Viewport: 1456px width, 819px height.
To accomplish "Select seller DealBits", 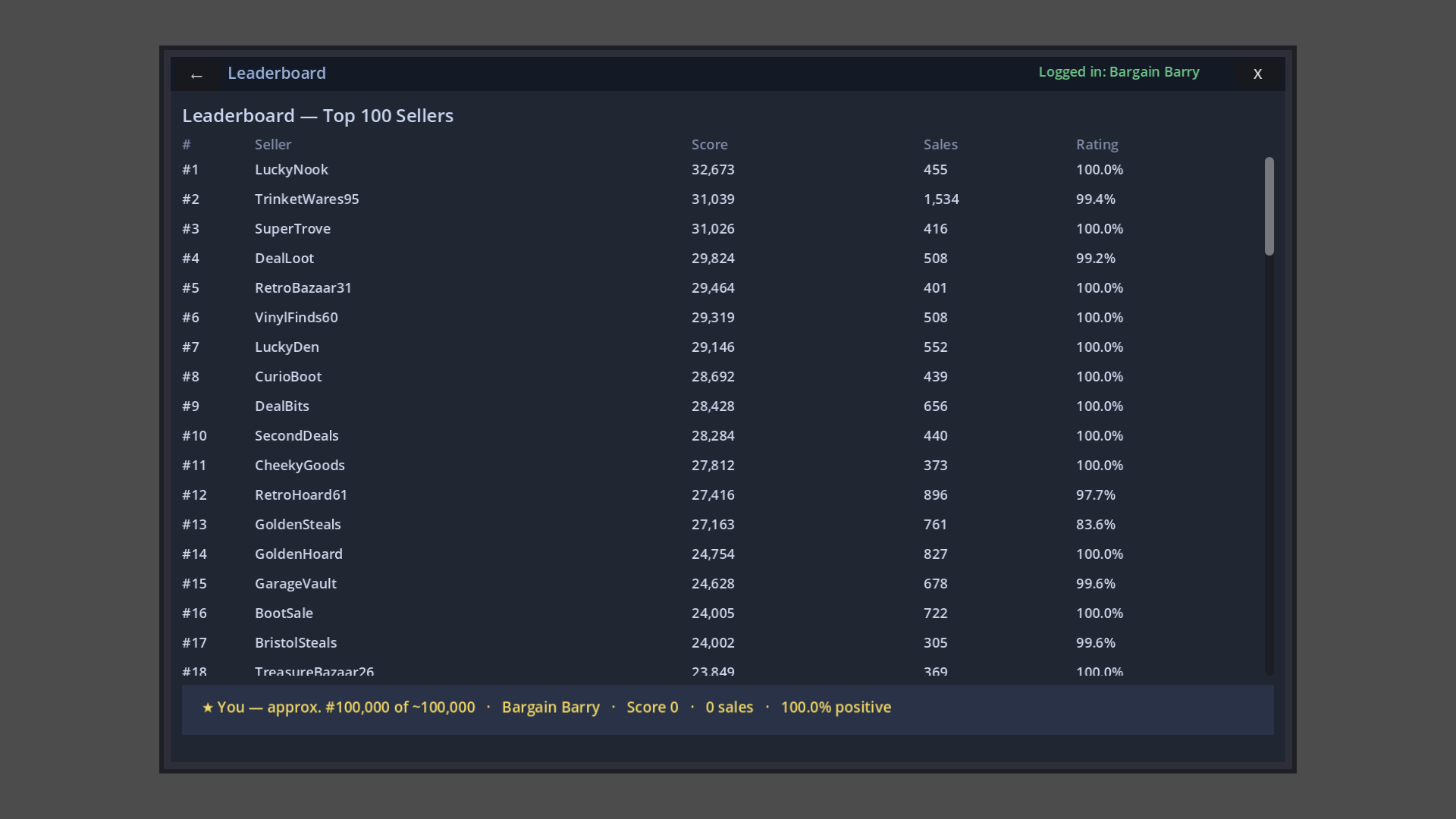I will [281, 406].
